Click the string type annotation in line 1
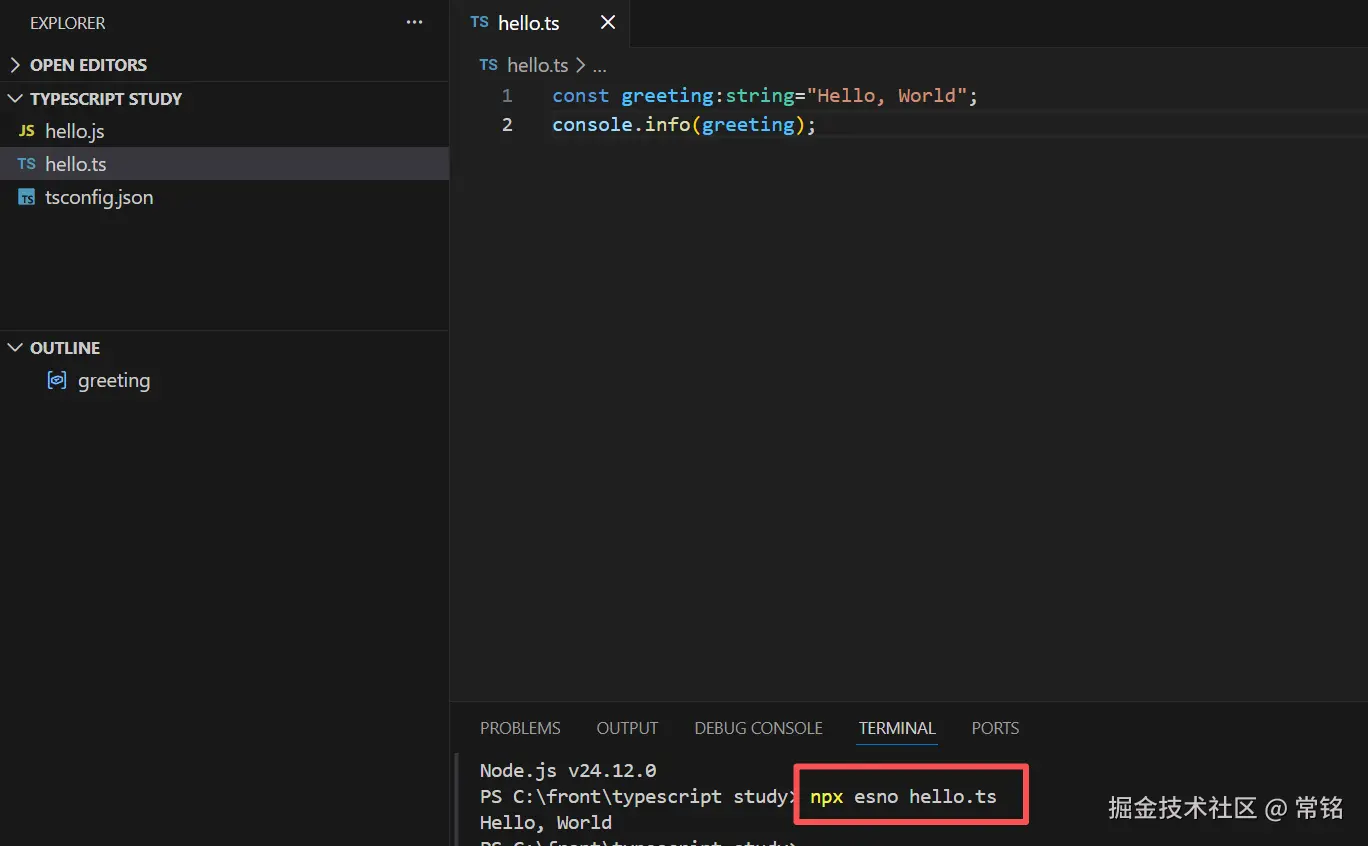Screen dimensions: 1368x846 [760, 96]
